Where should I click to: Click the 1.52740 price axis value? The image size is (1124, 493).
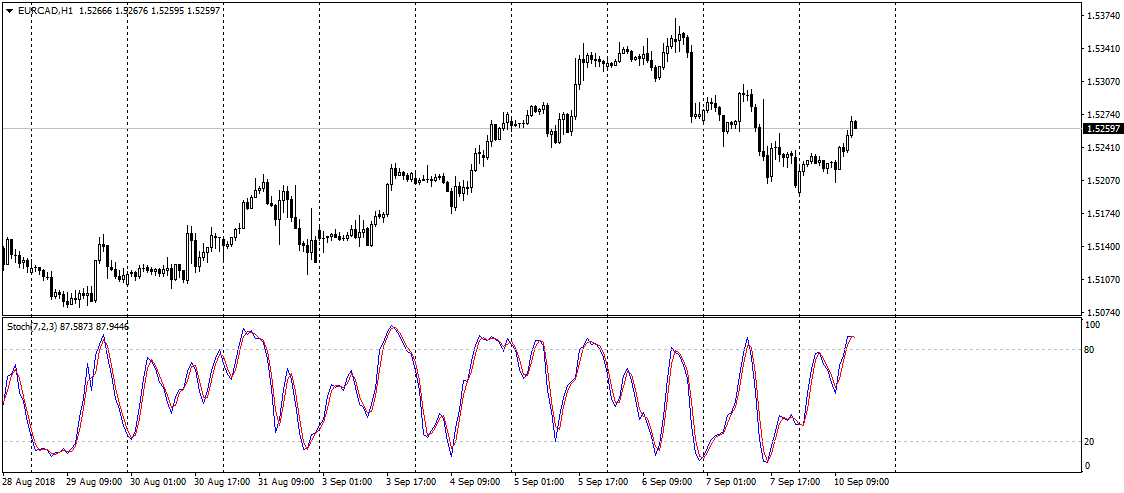click(x=1102, y=115)
